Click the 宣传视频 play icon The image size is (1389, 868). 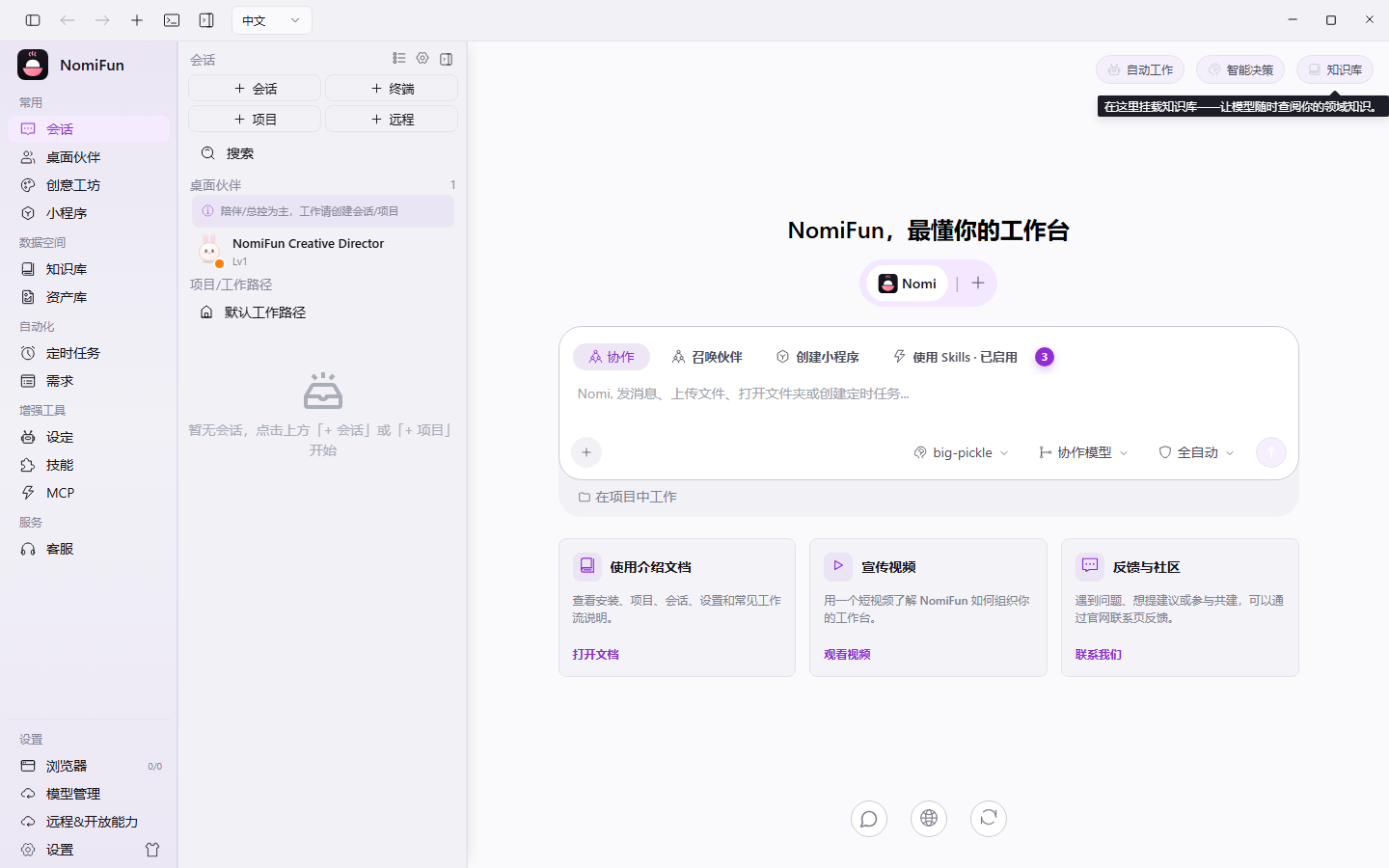pyautogui.click(x=838, y=566)
